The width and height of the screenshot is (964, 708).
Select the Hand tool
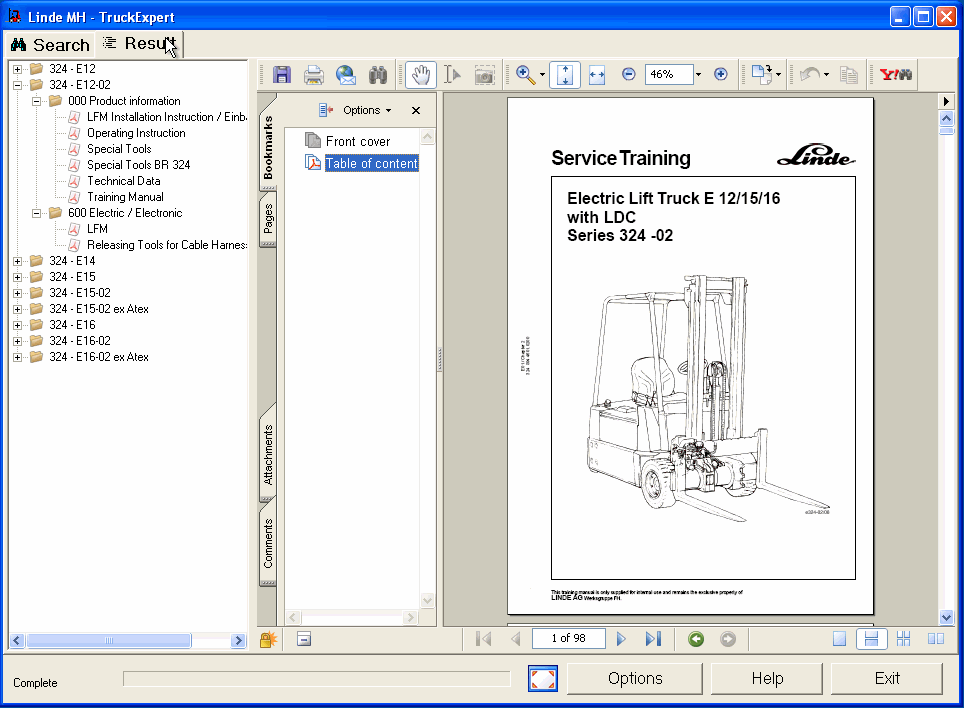coord(421,75)
